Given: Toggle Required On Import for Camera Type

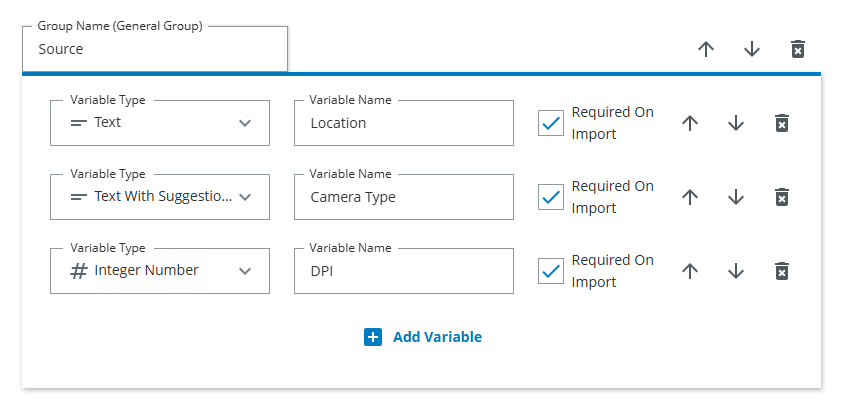Looking at the screenshot, I should pos(551,197).
